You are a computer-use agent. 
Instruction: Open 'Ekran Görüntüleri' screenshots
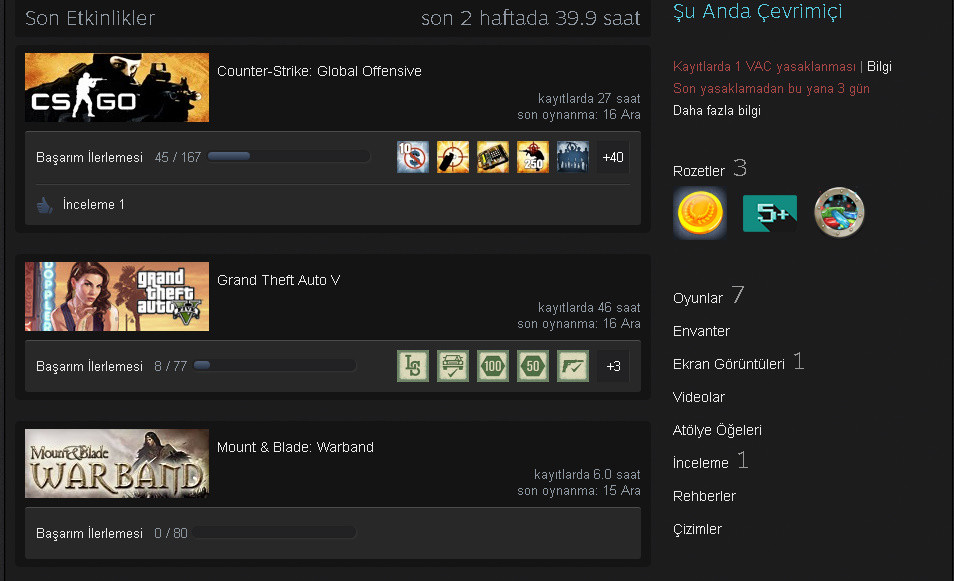point(729,364)
